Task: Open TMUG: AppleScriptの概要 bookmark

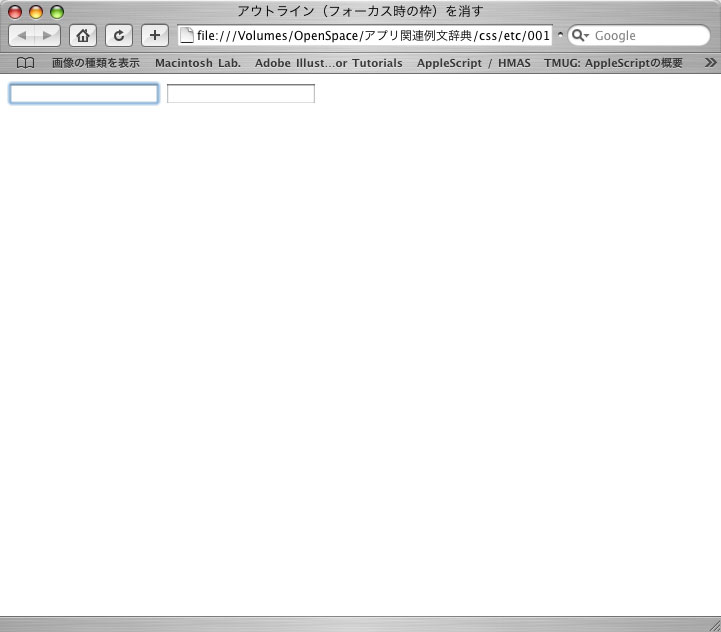Action: (613, 63)
